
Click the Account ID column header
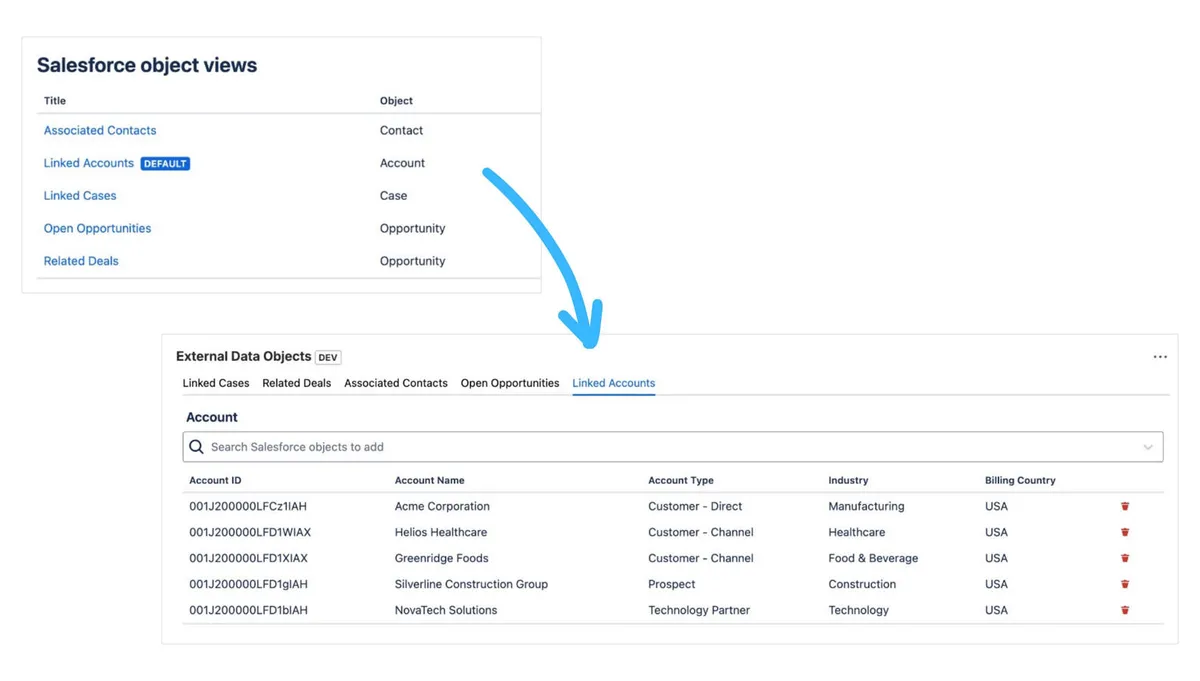[x=215, y=480]
